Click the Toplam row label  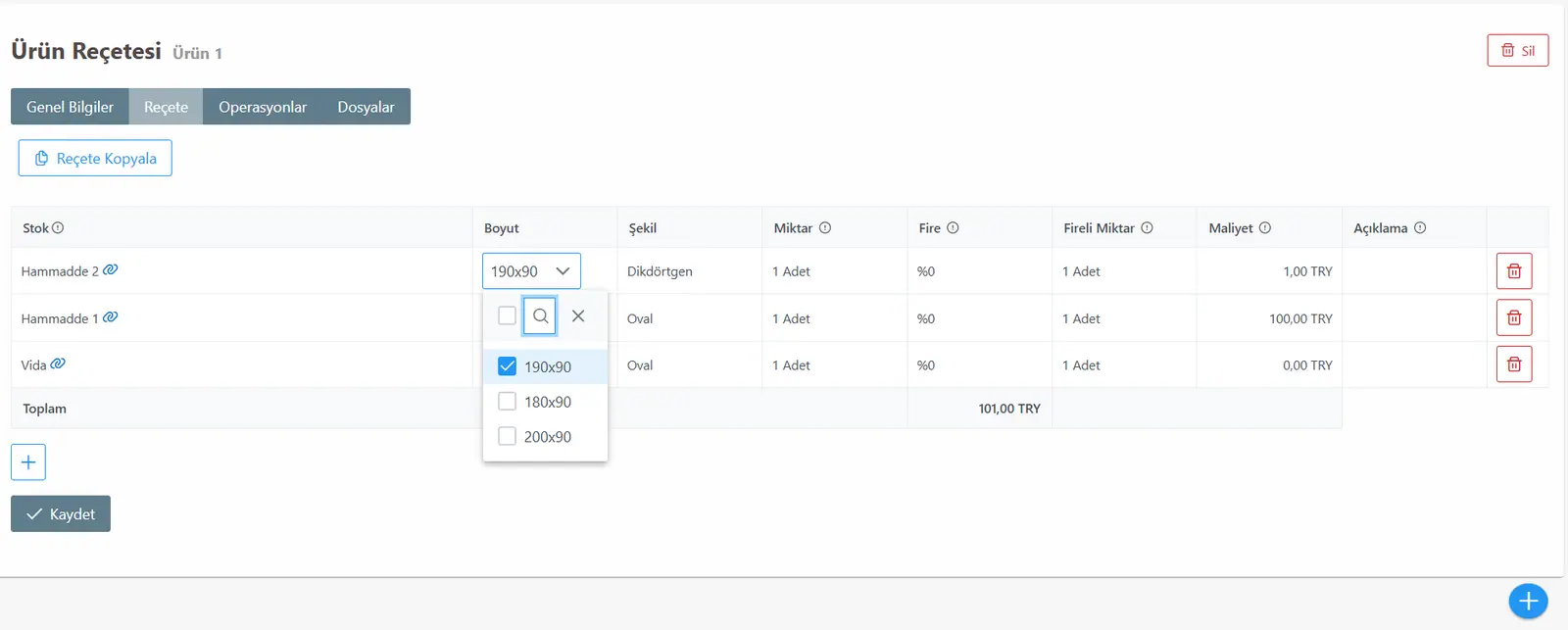click(45, 409)
